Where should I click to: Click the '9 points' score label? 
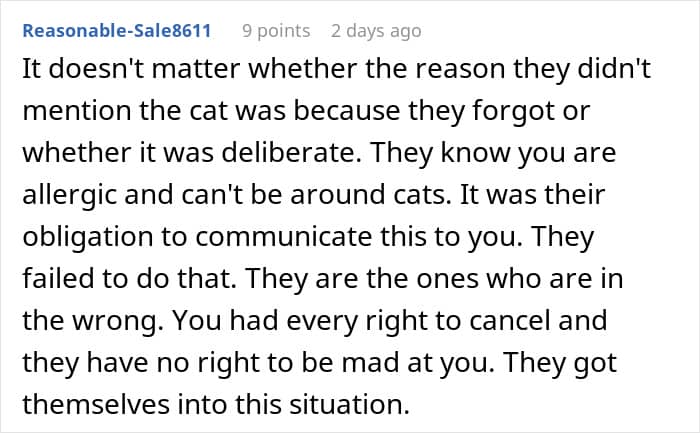pyautogui.click(x=276, y=31)
